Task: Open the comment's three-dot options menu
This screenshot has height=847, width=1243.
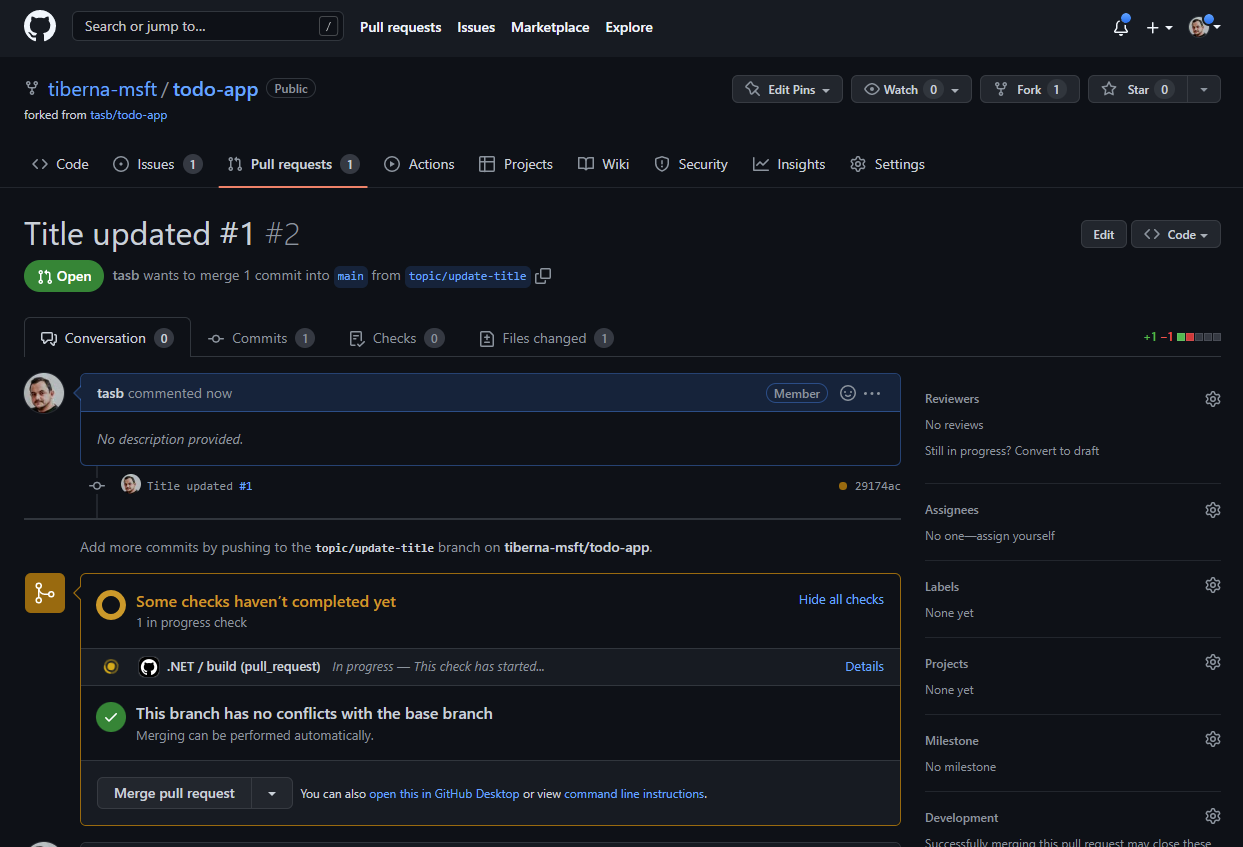Action: click(x=872, y=394)
